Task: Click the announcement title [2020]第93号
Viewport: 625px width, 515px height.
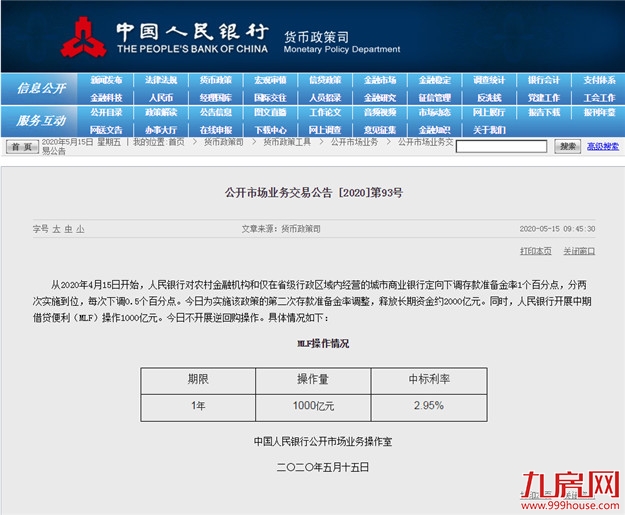Action: tap(314, 193)
